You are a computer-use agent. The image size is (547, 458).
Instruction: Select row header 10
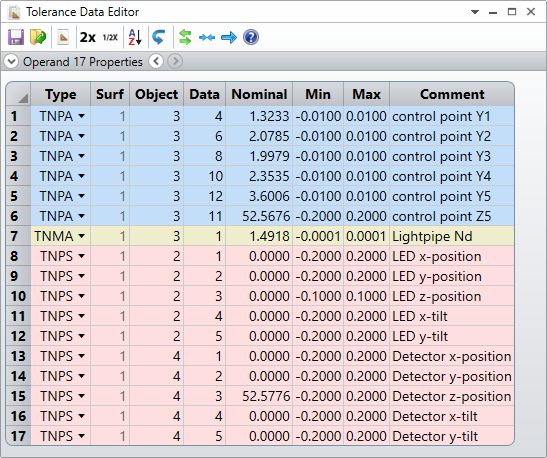pyautogui.click(x=18, y=296)
